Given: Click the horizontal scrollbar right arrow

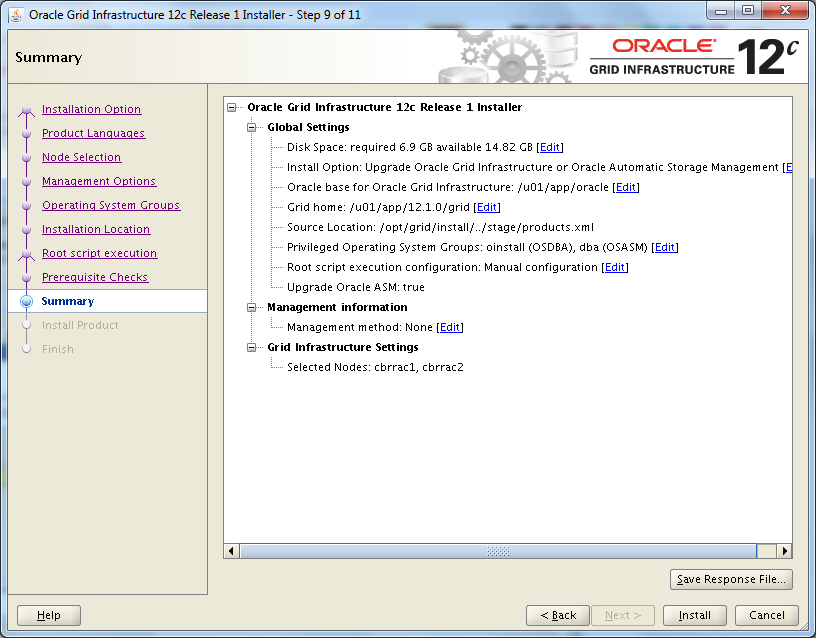Looking at the screenshot, I should pyautogui.click(x=784, y=551).
